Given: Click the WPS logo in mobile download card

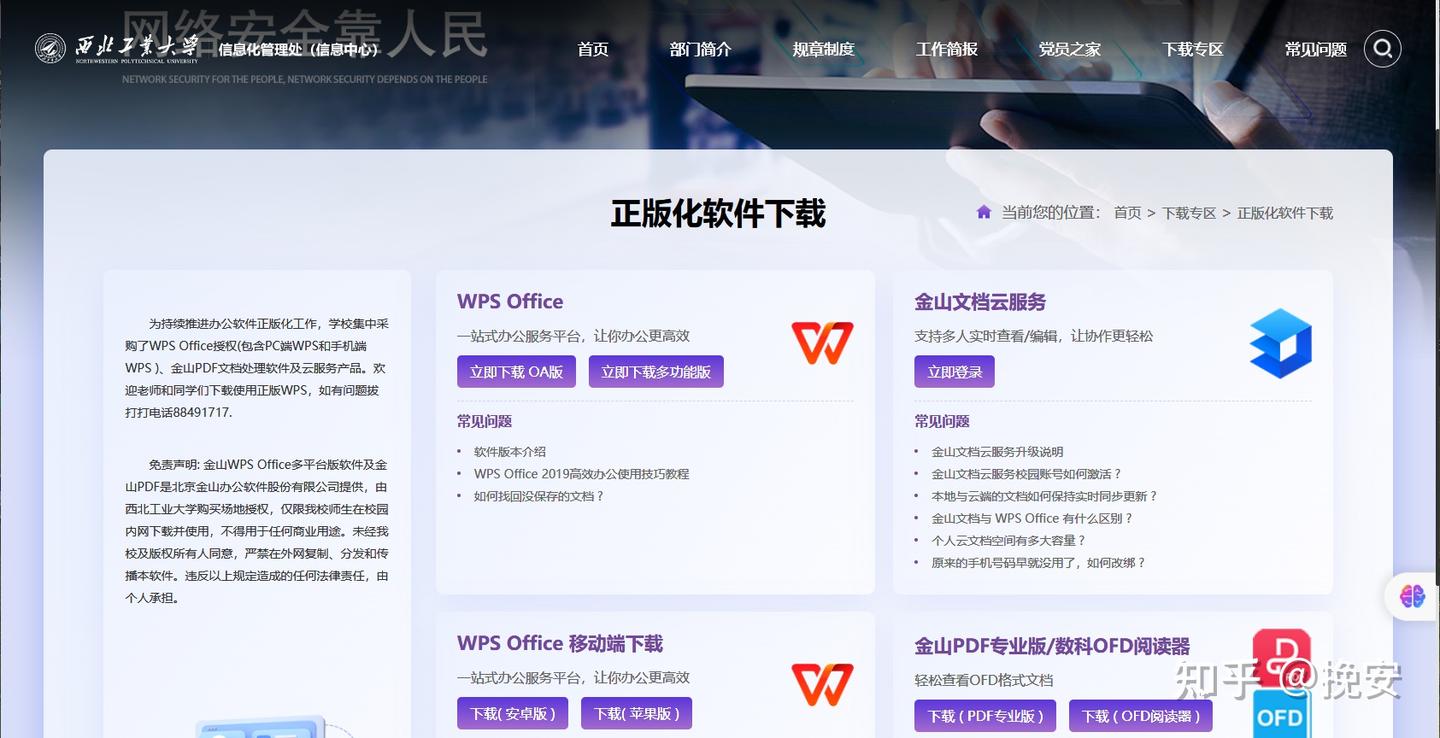Looking at the screenshot, I should (822, 684).
